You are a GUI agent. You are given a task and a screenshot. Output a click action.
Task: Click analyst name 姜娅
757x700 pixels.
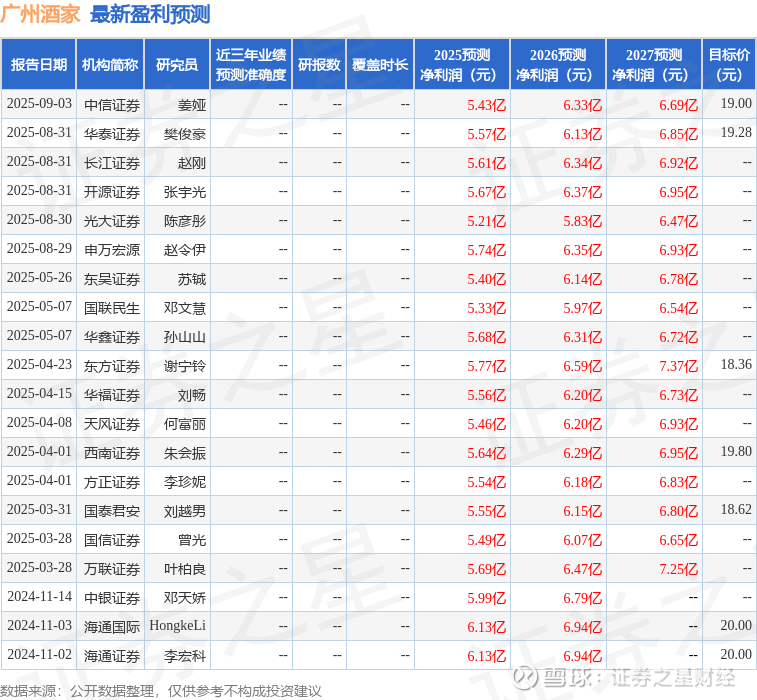click(192, 105)
